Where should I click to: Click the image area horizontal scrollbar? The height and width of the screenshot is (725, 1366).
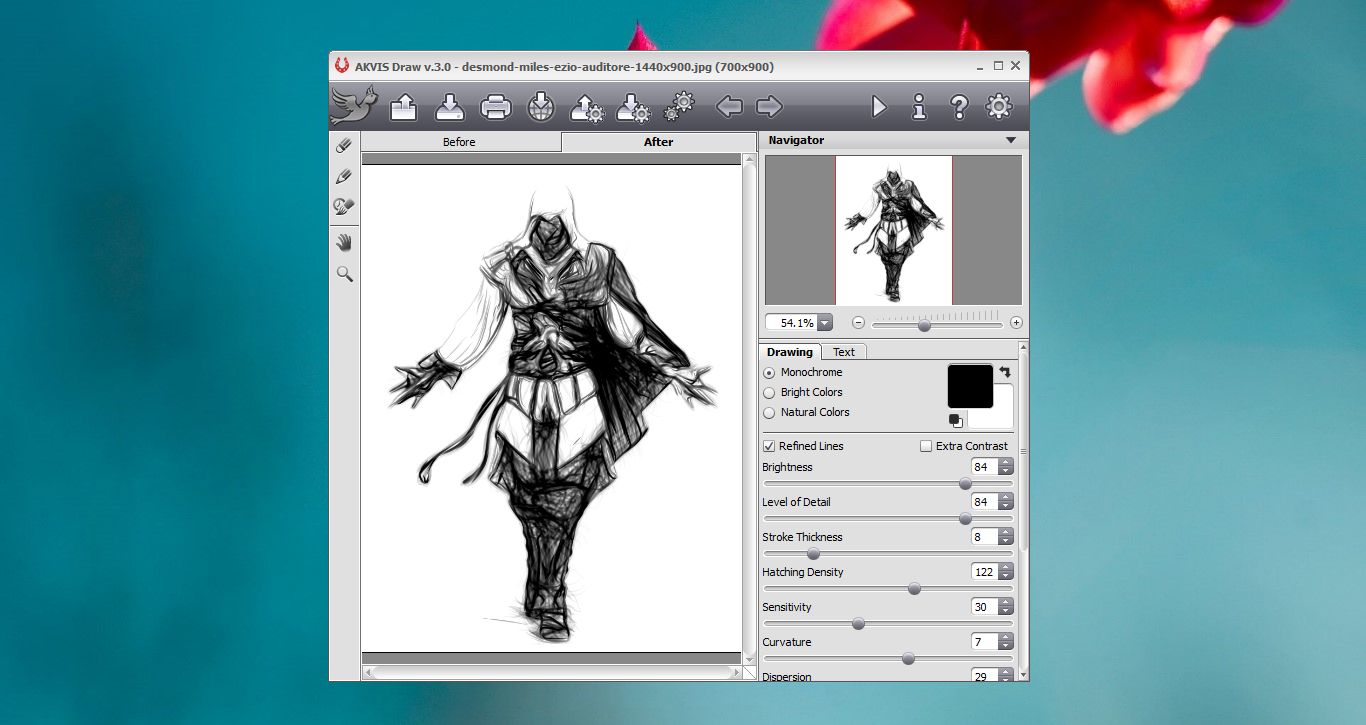[x=551, y=673]
